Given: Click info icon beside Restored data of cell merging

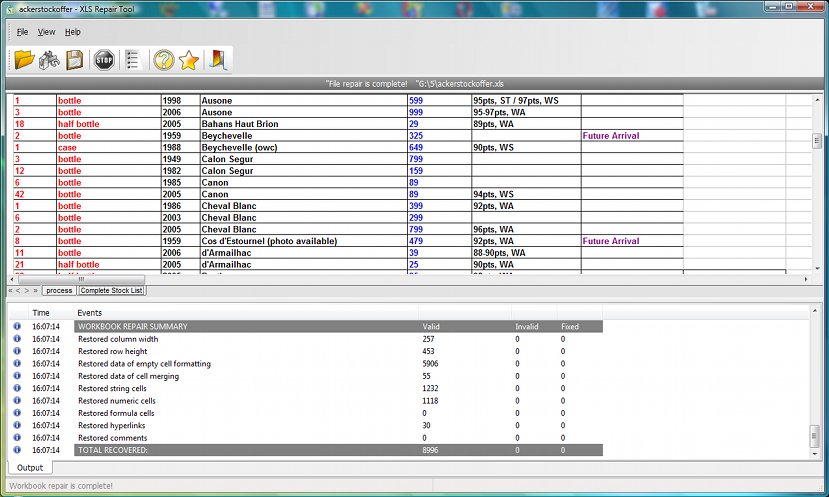Looking at the screenshot, I should pyautogui.click(x=17, y=375).
